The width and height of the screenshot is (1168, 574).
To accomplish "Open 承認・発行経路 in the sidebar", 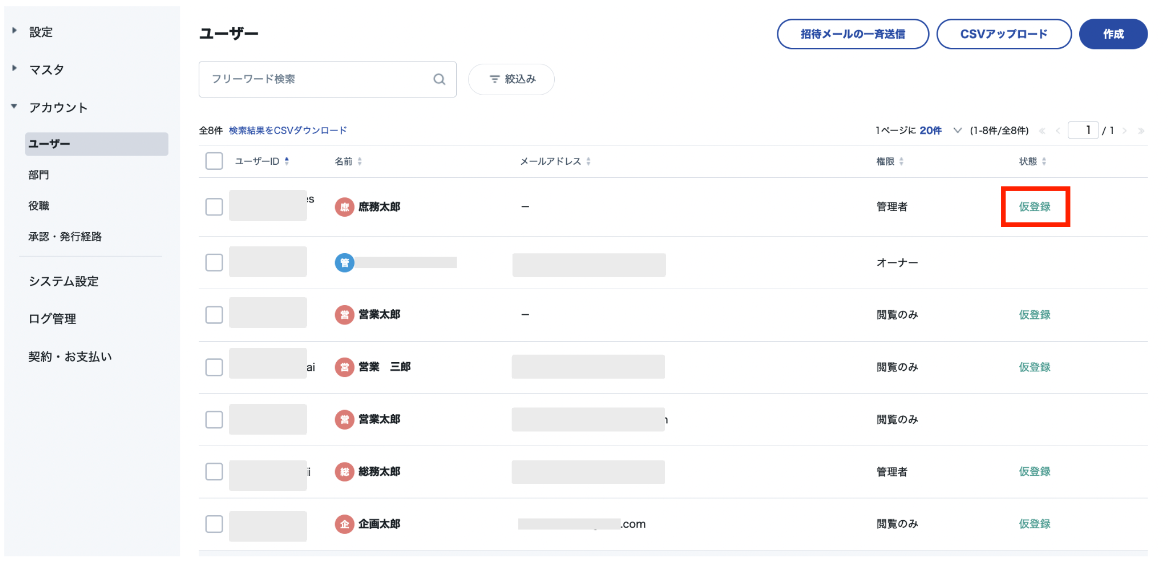I will [65, 237].
